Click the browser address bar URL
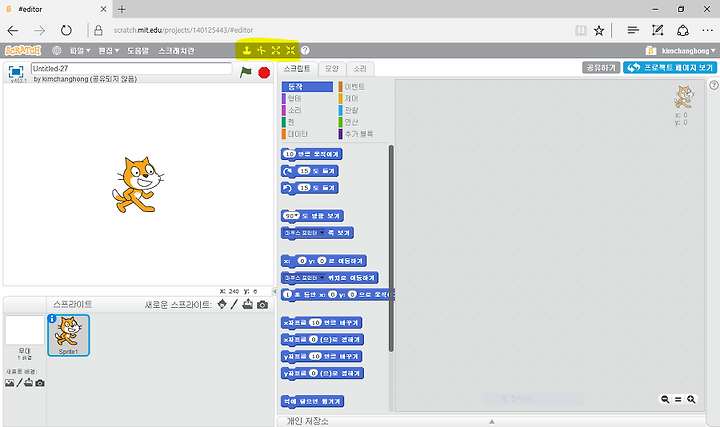The height and width of the screenshot is (427, 720). (x=183, y=30)
